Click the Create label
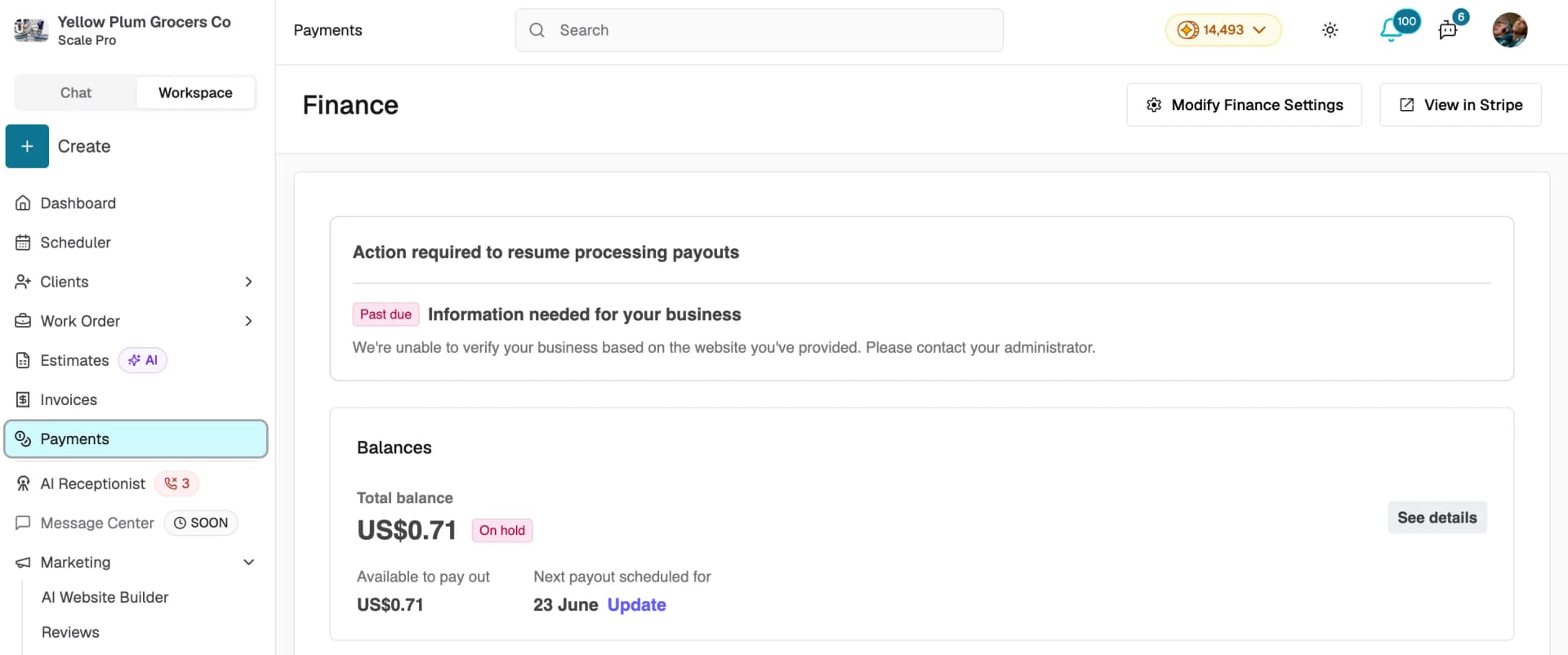1568x655 pixels. click(84, 146)
